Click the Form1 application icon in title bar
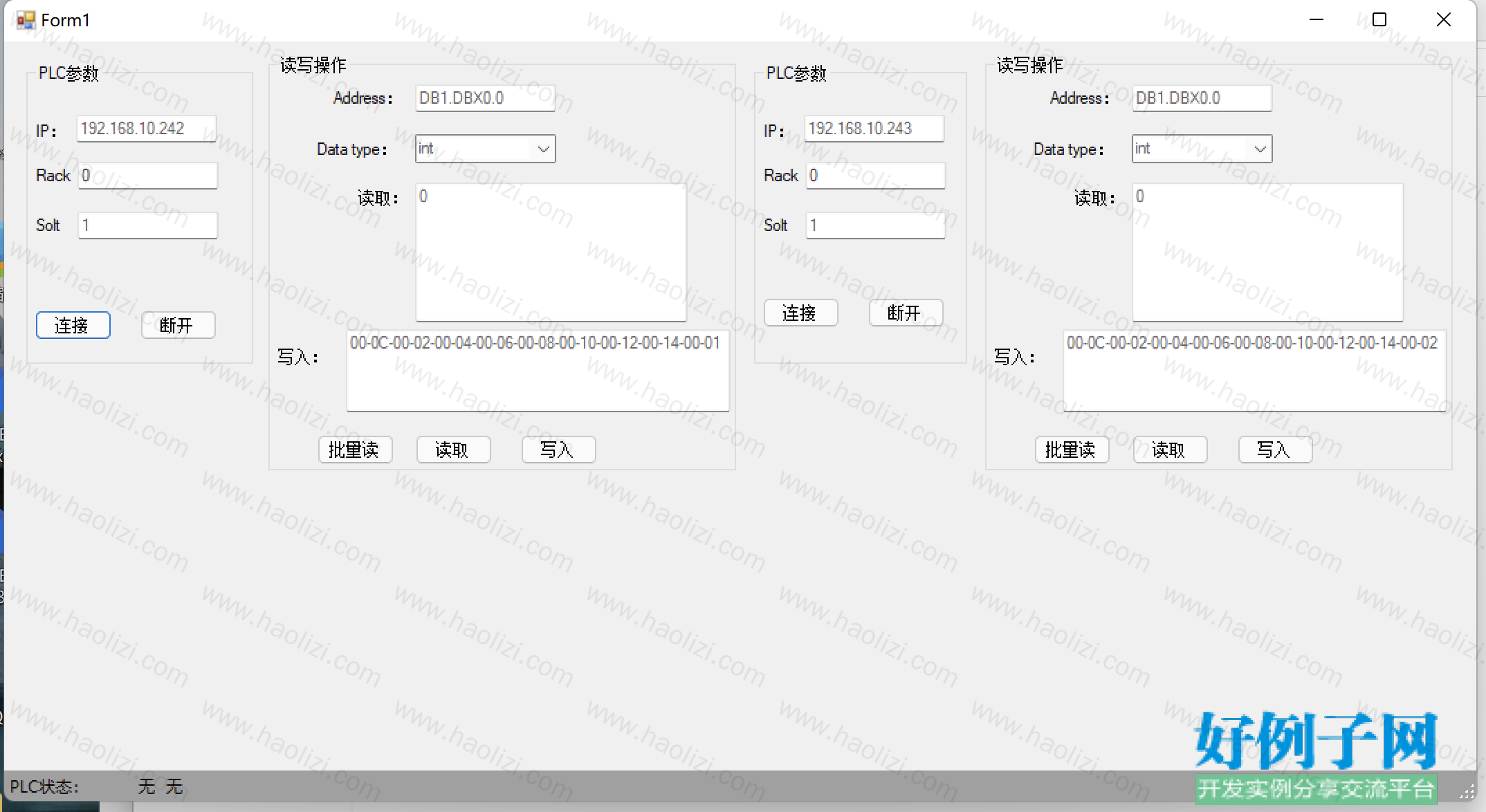The width and height of the screenshot is (1486, 812). [26, 20]
